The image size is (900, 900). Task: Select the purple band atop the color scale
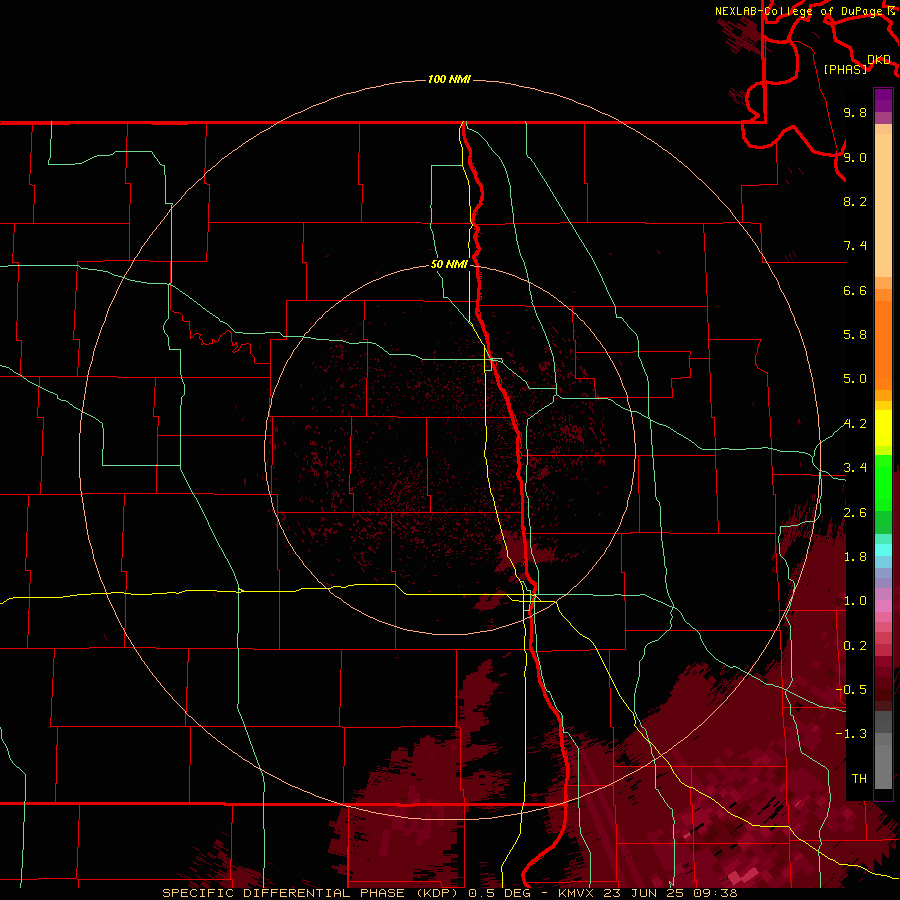[x=883, y=100]
